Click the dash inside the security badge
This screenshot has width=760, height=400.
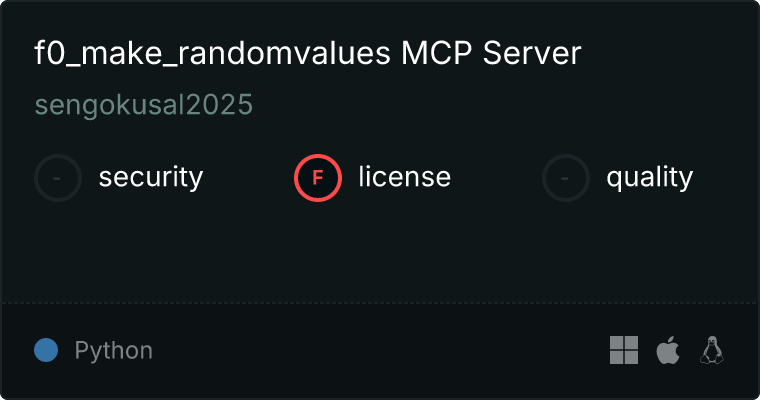[57, 178]
